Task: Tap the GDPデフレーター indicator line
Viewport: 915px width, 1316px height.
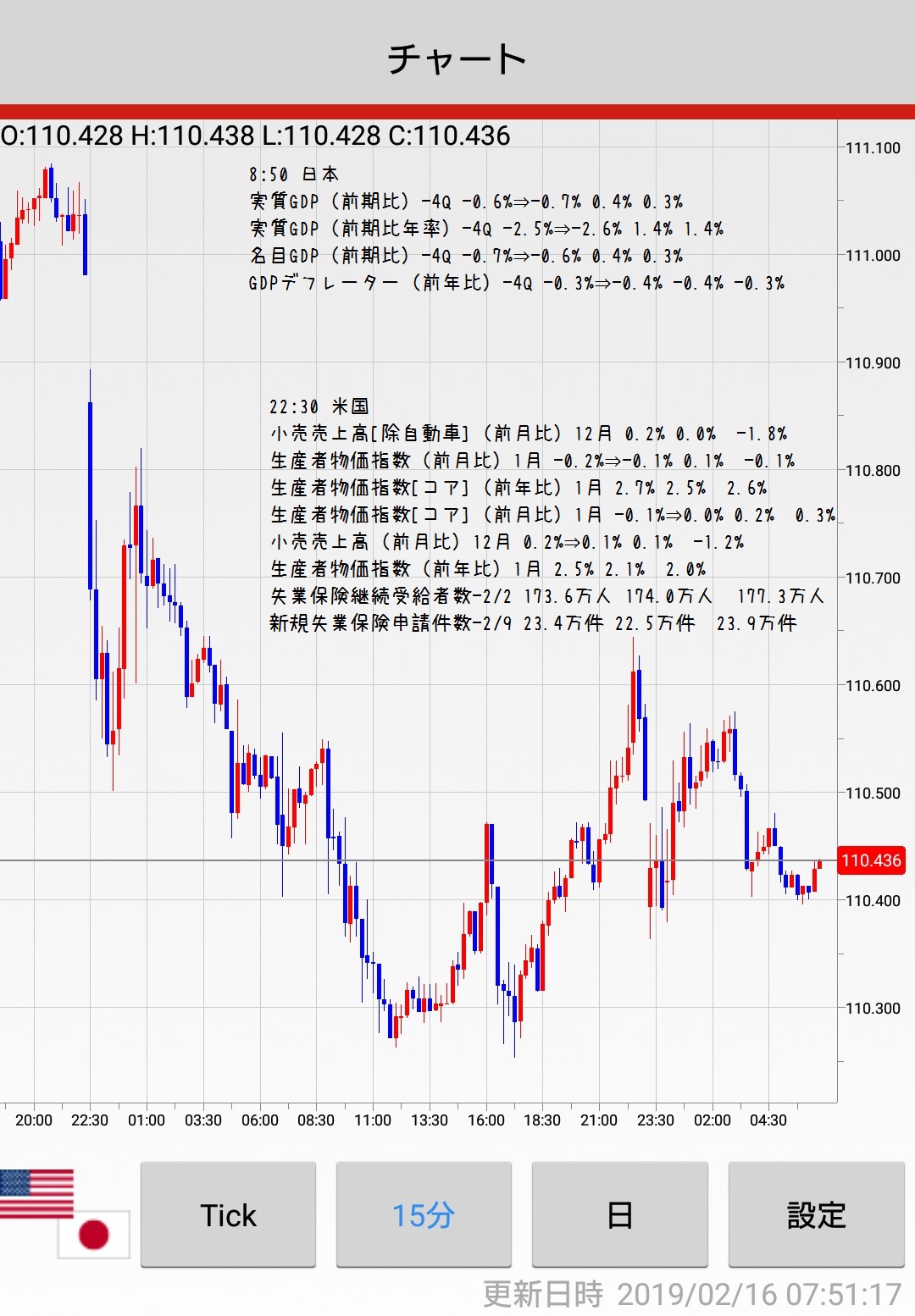Action: click(x=516, y=283)
